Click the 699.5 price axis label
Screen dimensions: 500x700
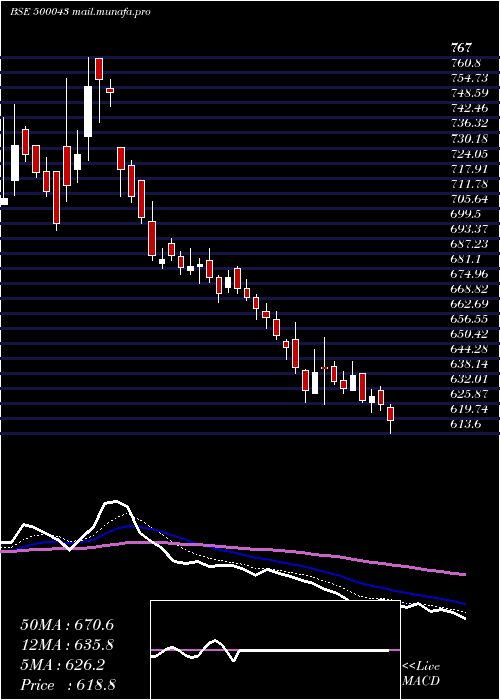468,213
